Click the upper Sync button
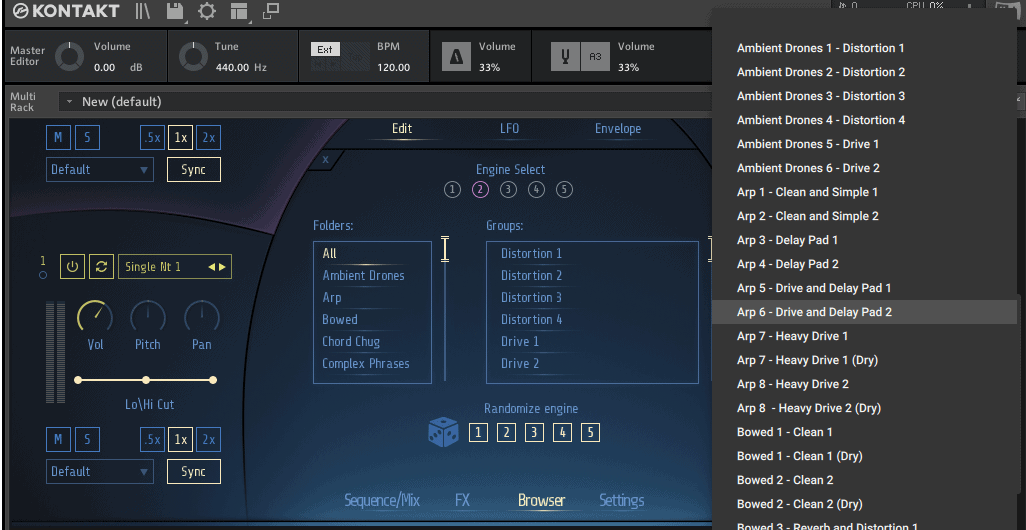Viewport: 1026px width, 530px height. pos(194,169)
